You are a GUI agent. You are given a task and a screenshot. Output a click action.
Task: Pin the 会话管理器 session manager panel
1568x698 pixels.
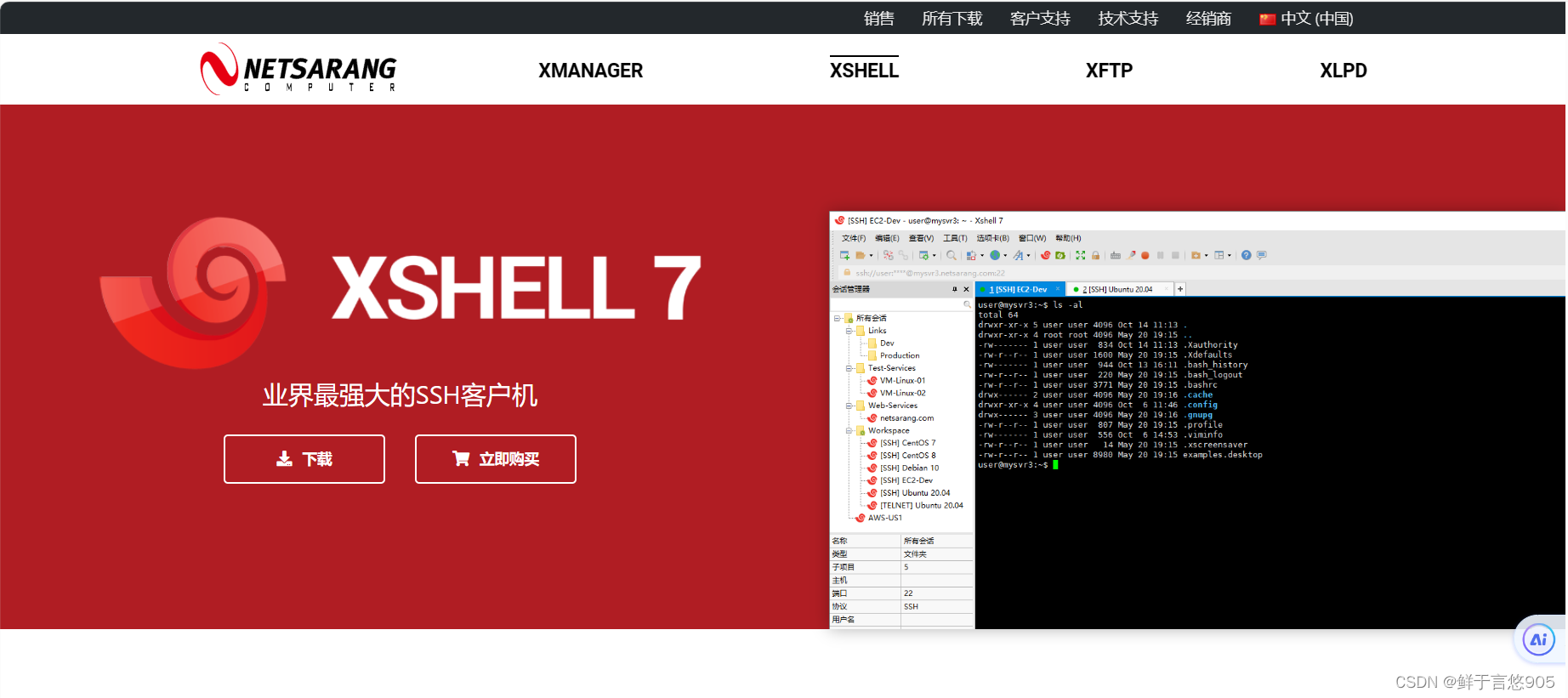[954, 289]
